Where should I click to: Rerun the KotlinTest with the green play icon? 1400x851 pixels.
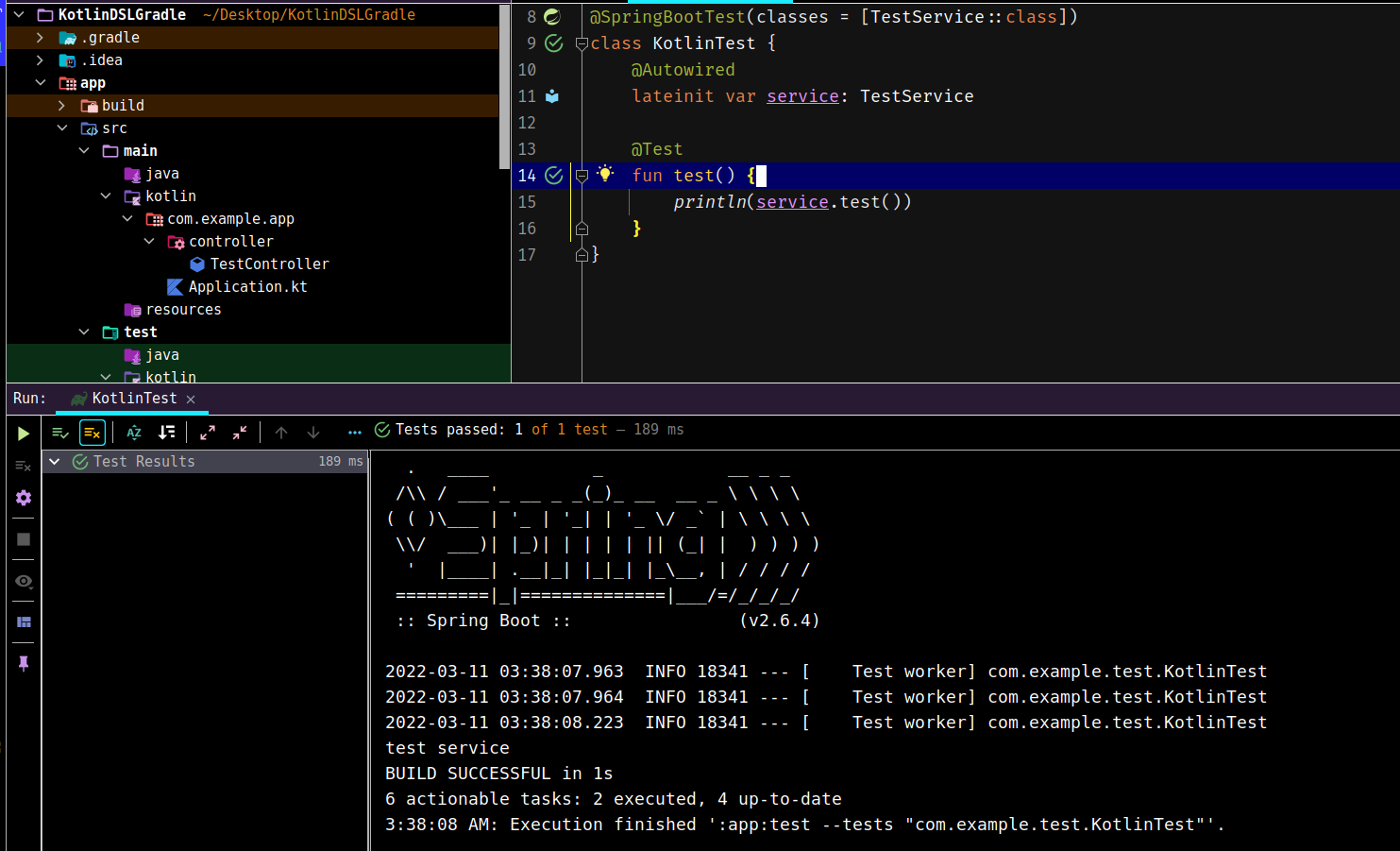(x=24, y=434)
